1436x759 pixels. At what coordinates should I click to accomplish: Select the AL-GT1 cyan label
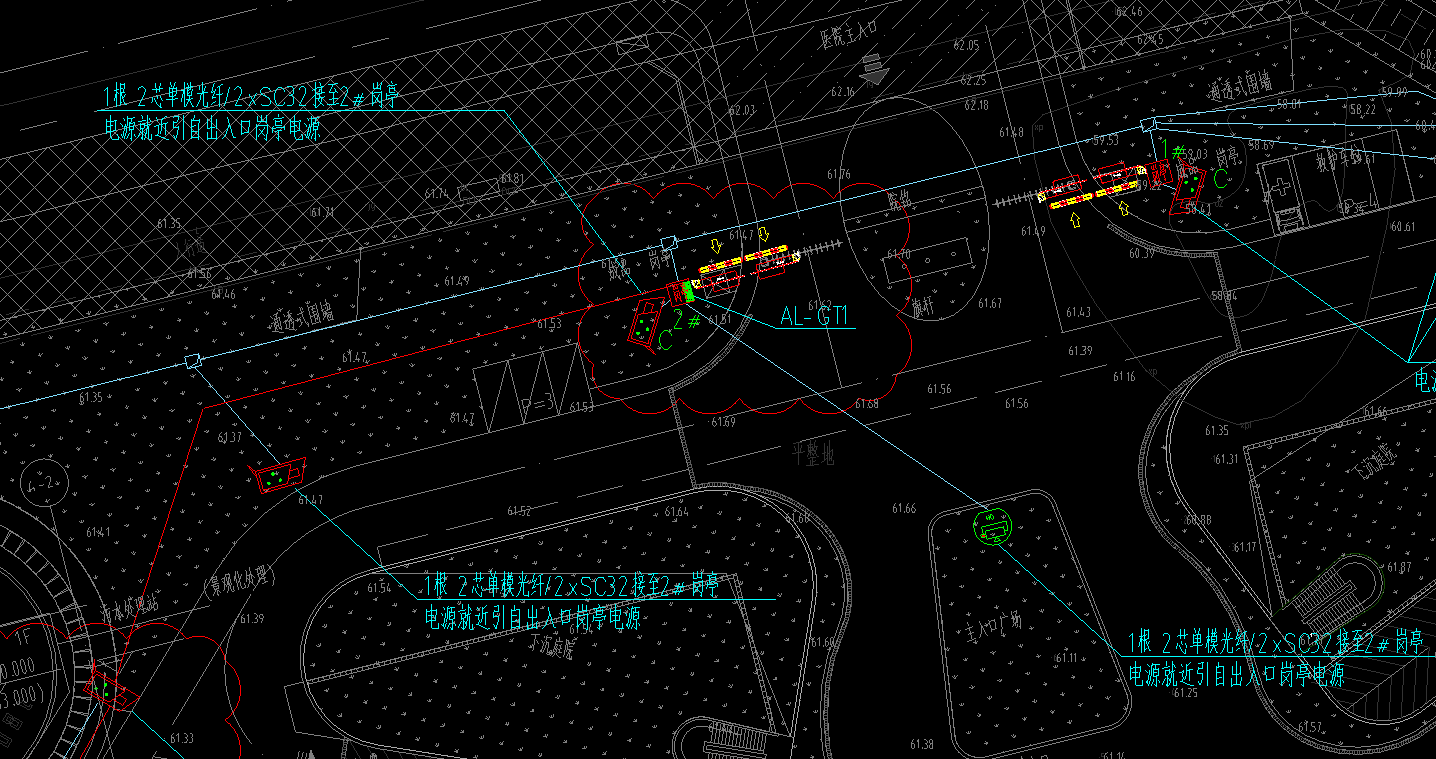(x=814, y=317)
